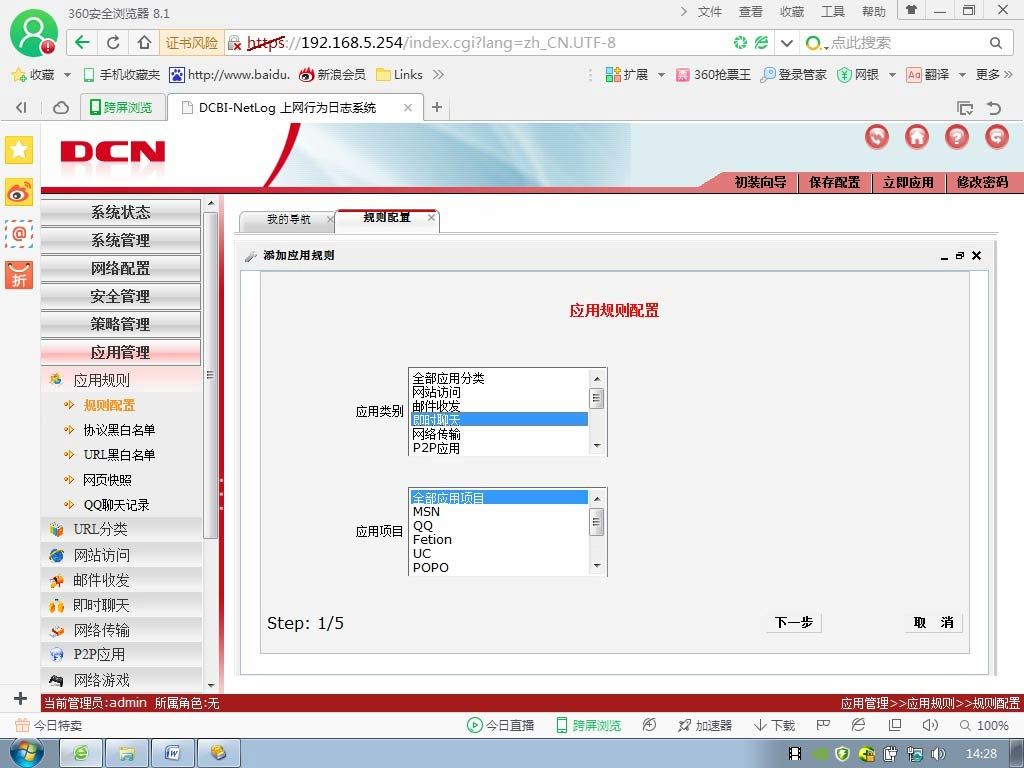Open the 查看 menu
The width and height of the screenshot is (1024, 768).
pos(750,12)
